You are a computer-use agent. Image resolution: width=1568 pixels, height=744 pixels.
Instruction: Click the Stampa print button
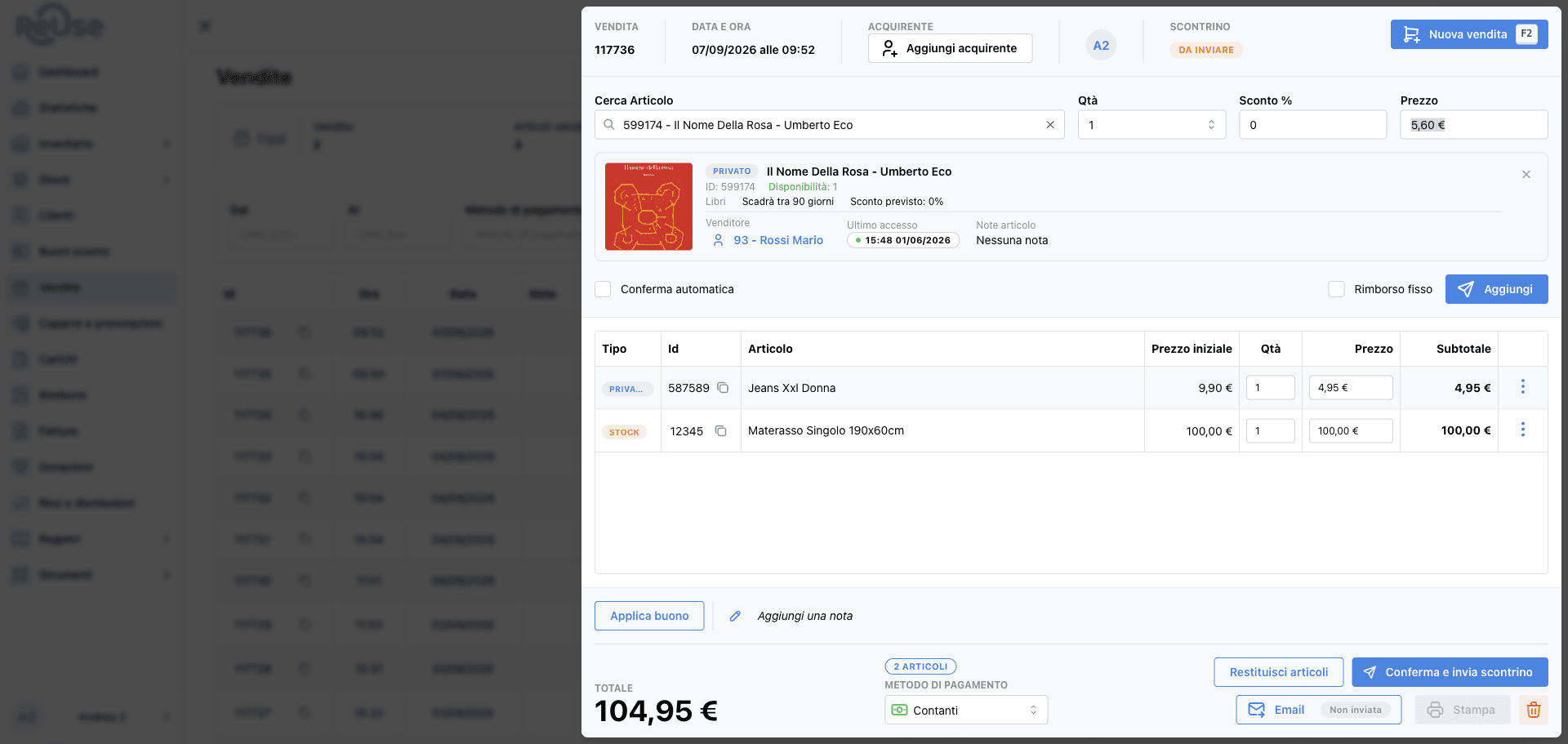tap(1463, 710)
